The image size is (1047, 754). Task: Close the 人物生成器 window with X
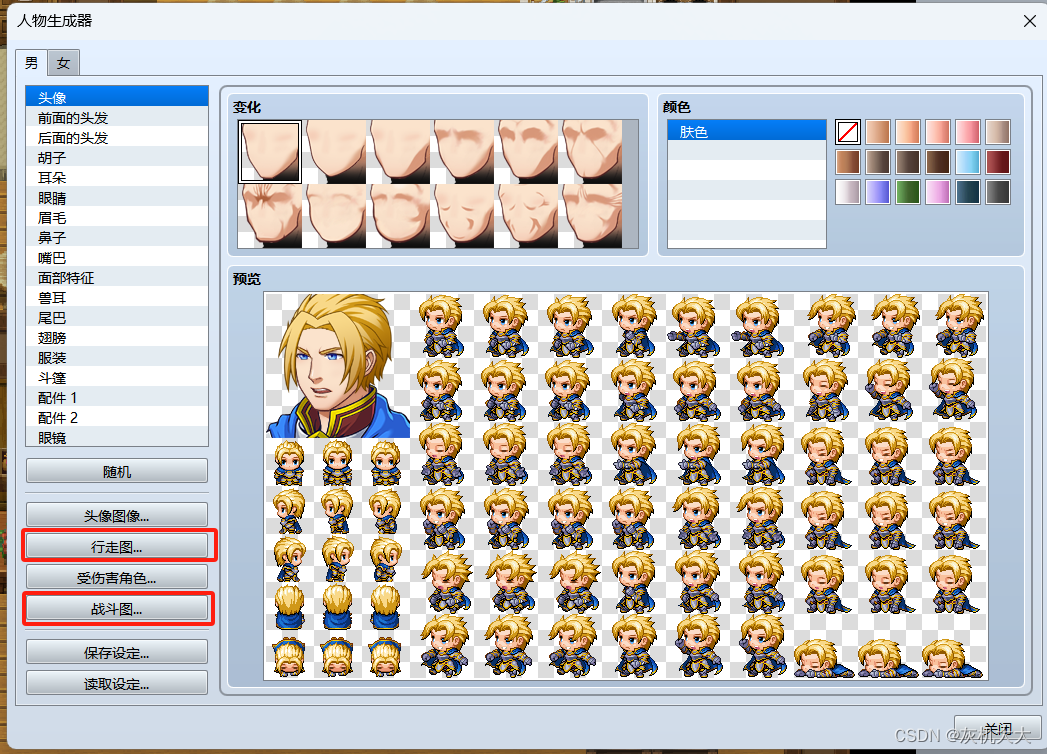1030,21
